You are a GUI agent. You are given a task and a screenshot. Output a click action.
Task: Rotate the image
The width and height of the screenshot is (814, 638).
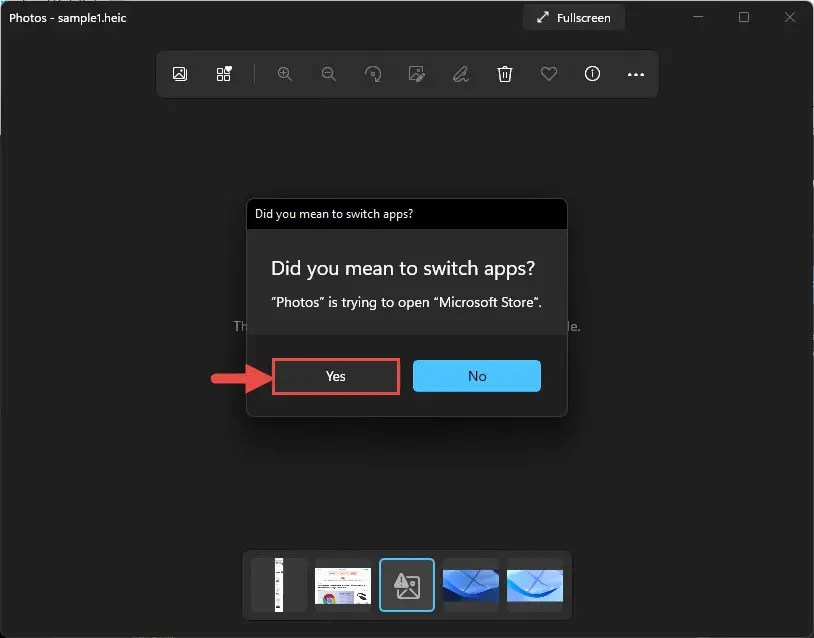[373, 74]
